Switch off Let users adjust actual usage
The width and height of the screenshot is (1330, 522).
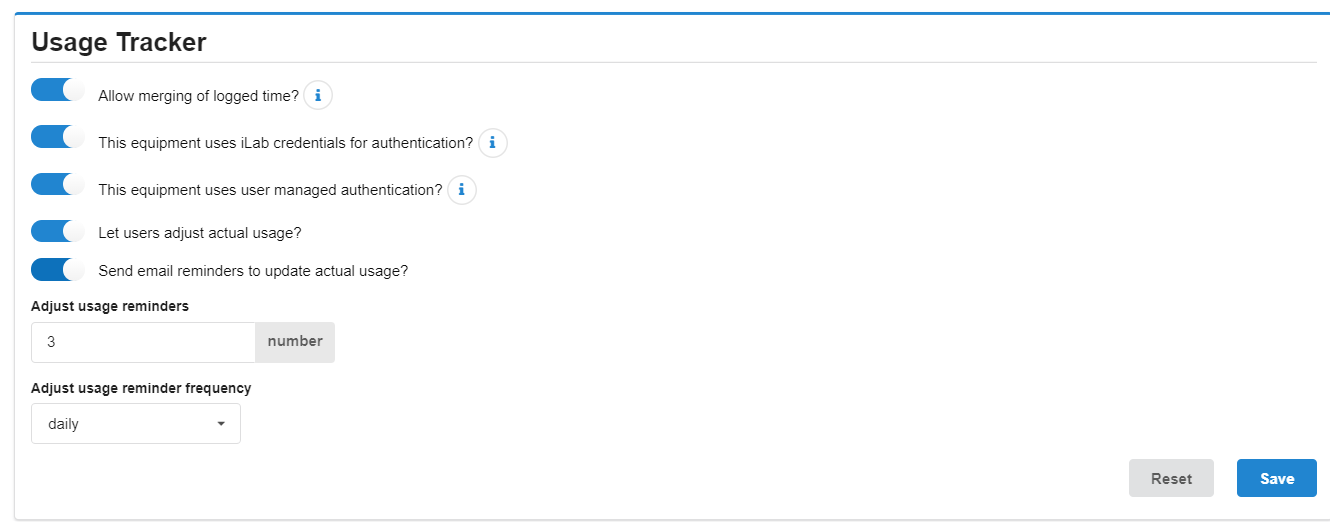[58, 231]
